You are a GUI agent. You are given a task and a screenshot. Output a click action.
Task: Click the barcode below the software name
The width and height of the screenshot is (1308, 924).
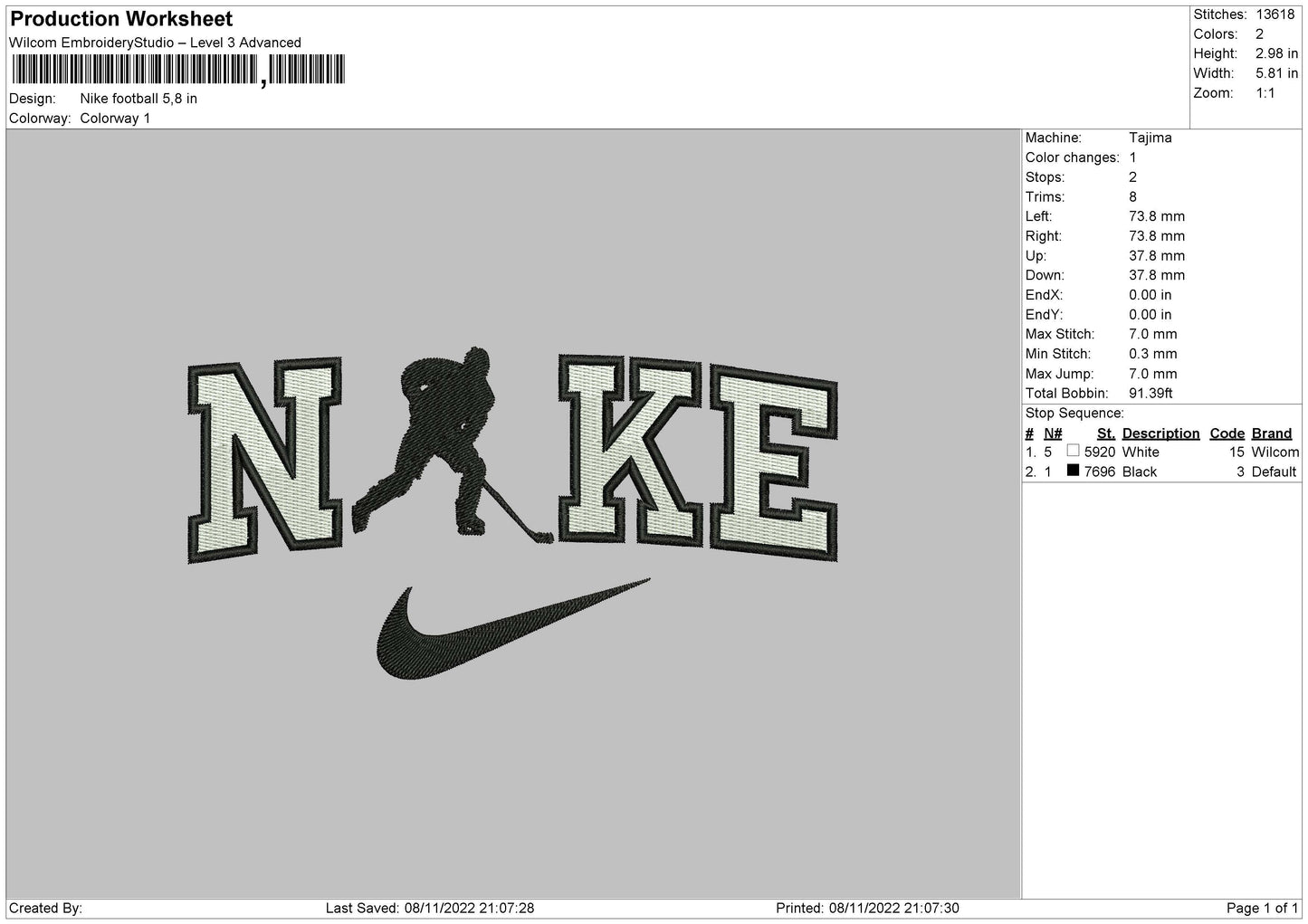[178, 70]
